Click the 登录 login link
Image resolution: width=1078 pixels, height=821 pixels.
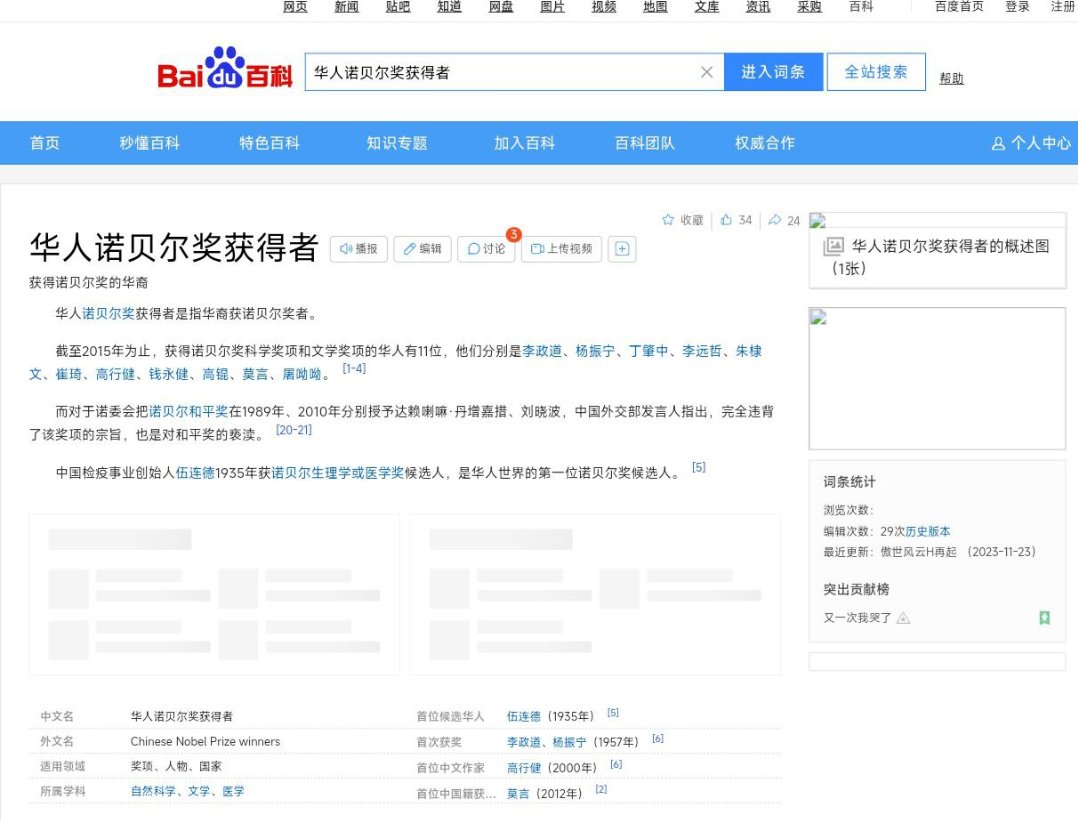(x=1018, y=6)
